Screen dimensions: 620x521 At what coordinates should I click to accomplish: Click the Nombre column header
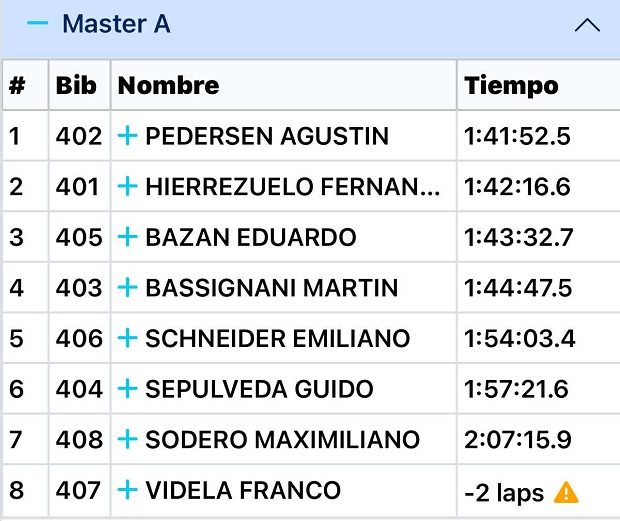(x=168, y=86)
